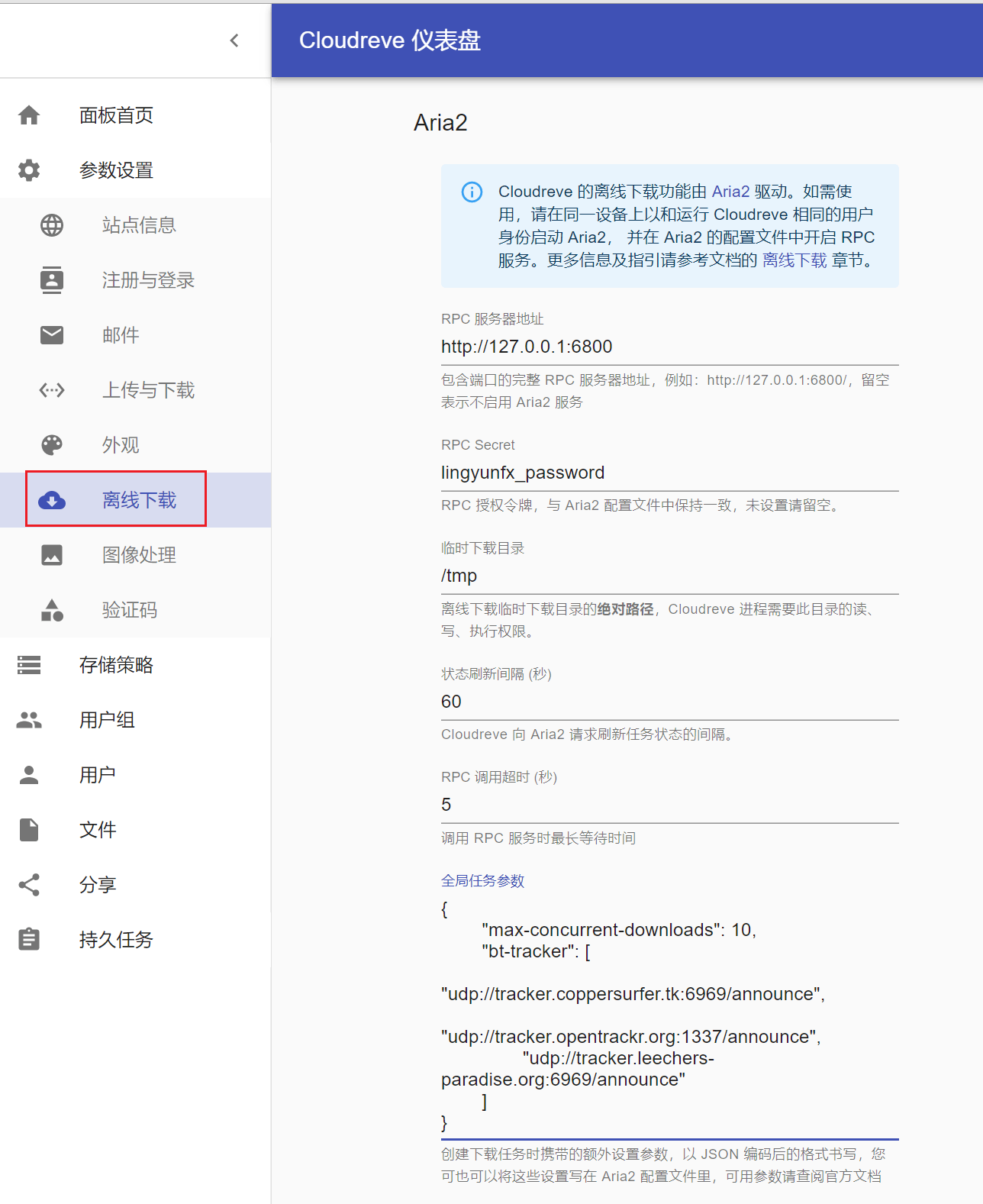This screenshot has width=983, height=1204.
Task: Open the 存储策略 page
Action: pyautogui.click(x=135, y=665)
